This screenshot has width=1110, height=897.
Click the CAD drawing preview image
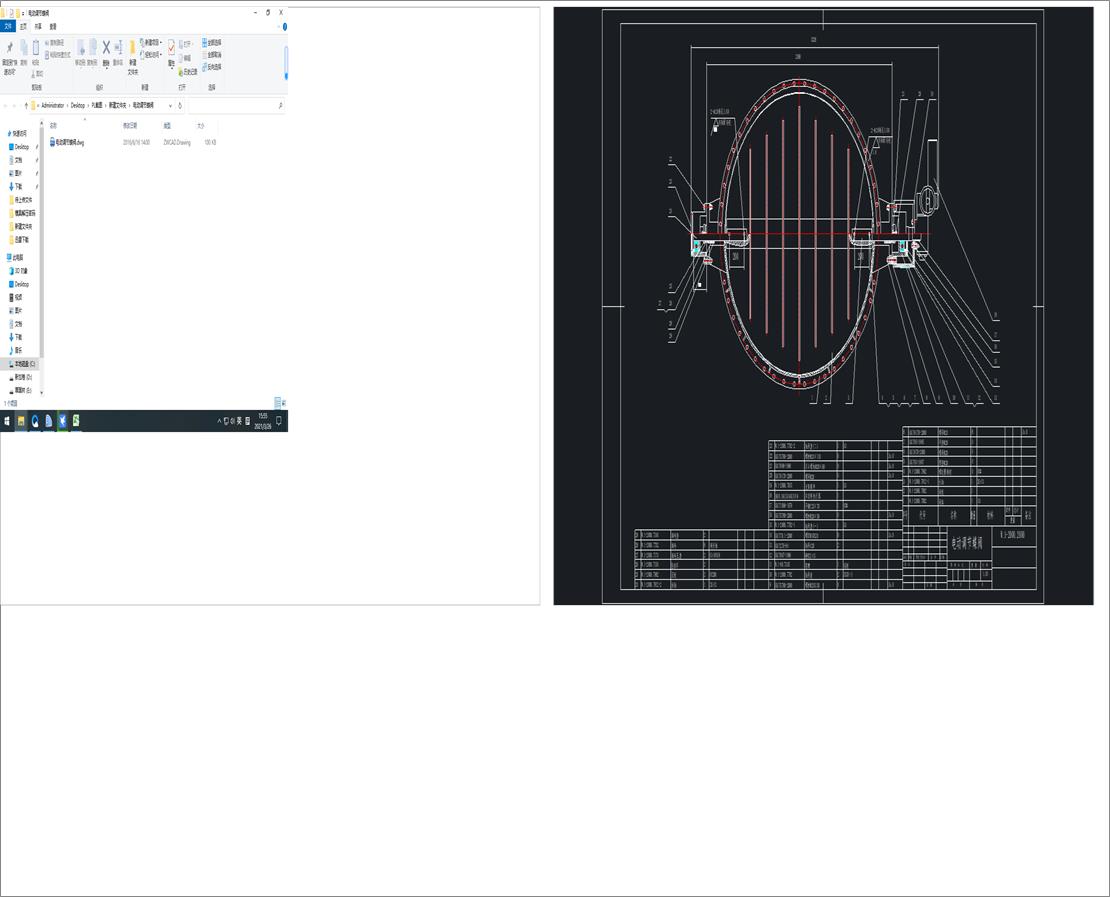tap(823, 306)
